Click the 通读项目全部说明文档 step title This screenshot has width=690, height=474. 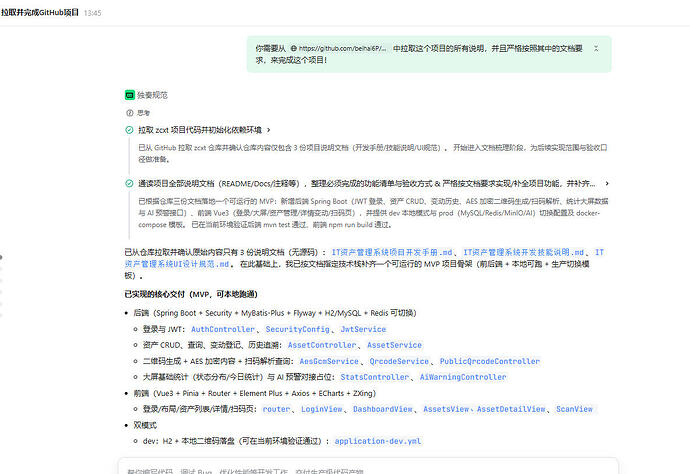tap(367, 184)
